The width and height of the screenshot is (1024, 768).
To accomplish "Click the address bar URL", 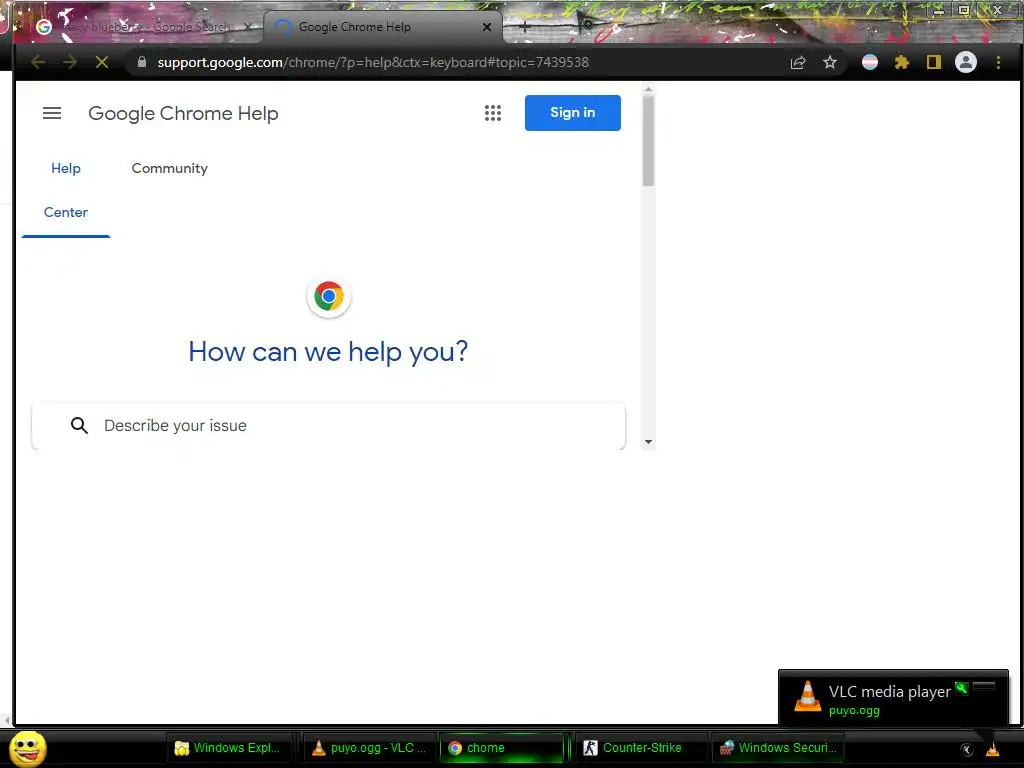I will tap(373, 62).
